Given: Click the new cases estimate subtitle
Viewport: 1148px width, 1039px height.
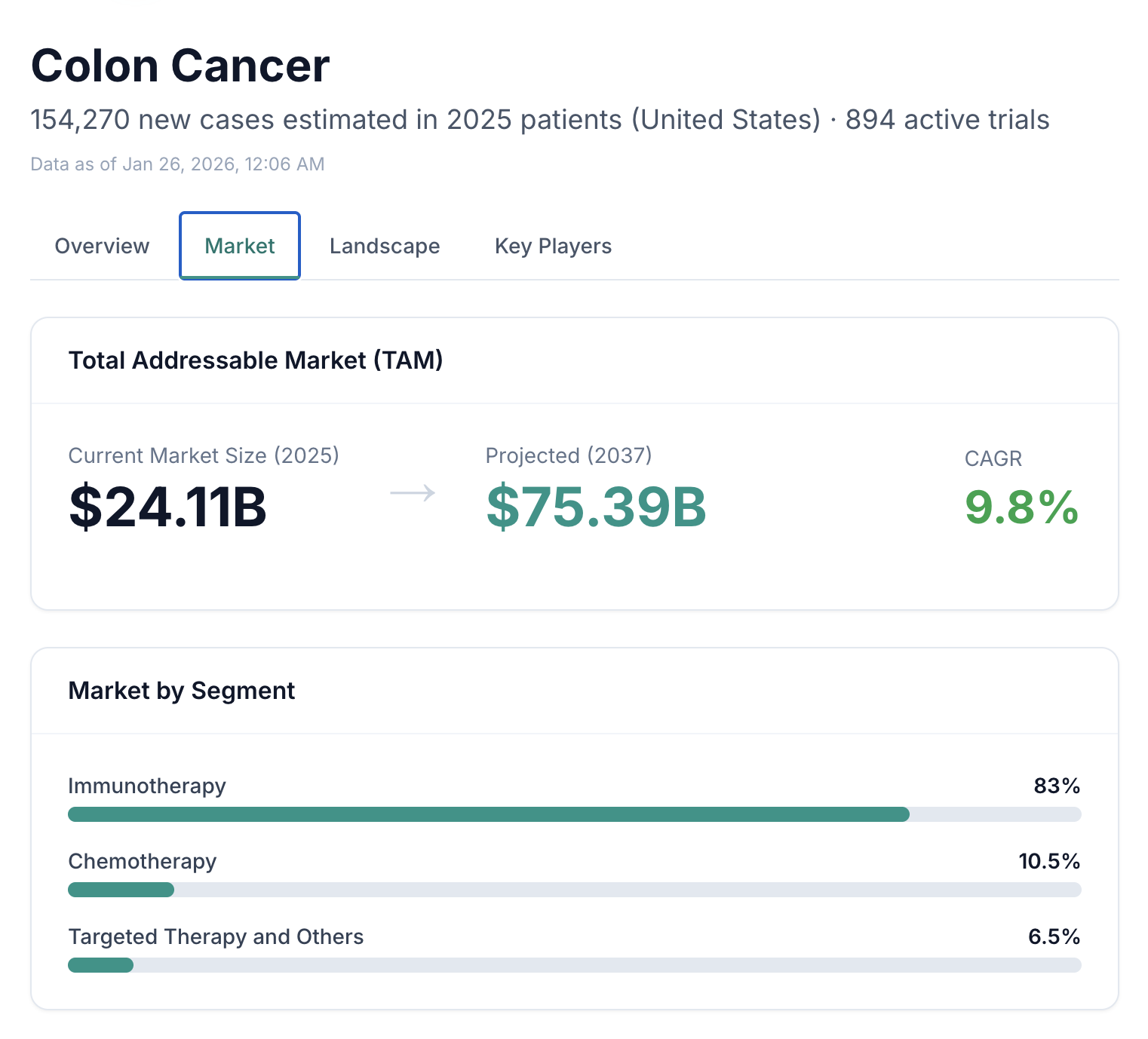Looking at the screenshot, I should point(539,119).
